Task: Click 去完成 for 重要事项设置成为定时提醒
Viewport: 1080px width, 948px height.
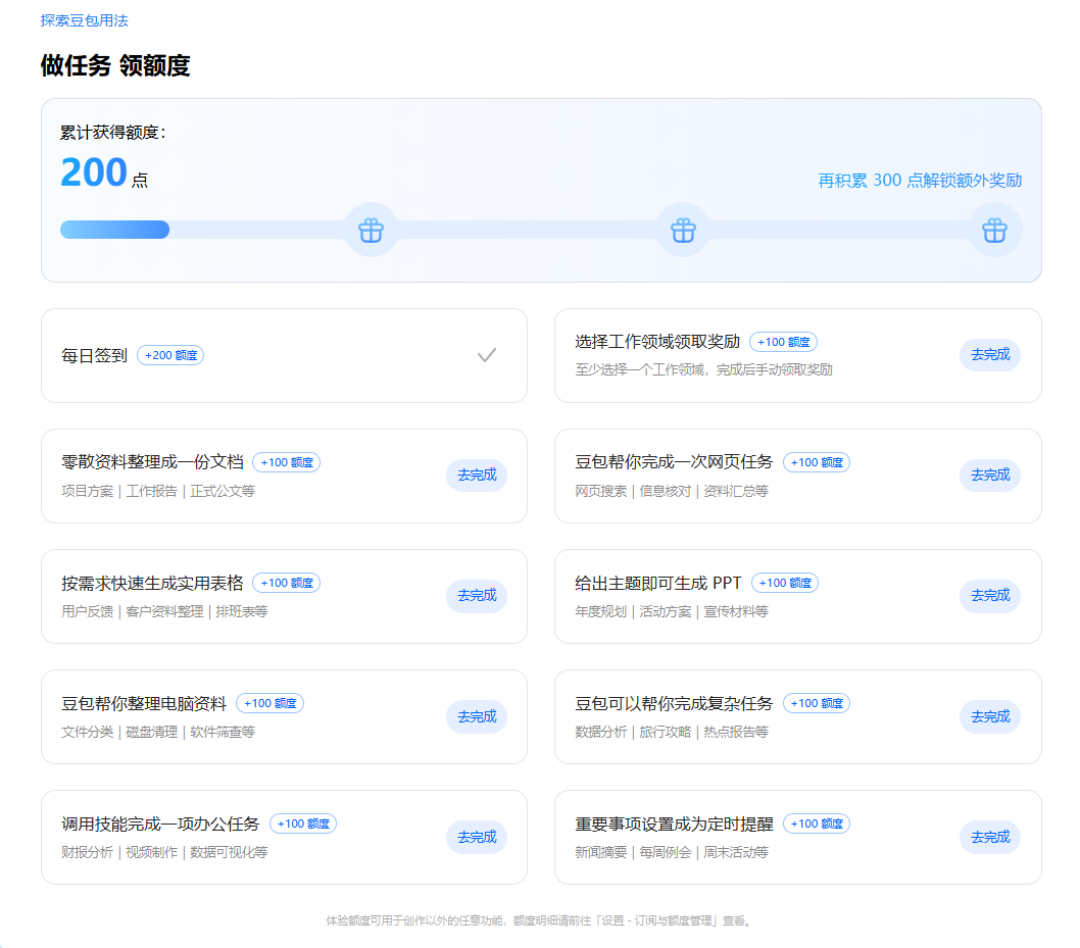Action: (990, 837)
